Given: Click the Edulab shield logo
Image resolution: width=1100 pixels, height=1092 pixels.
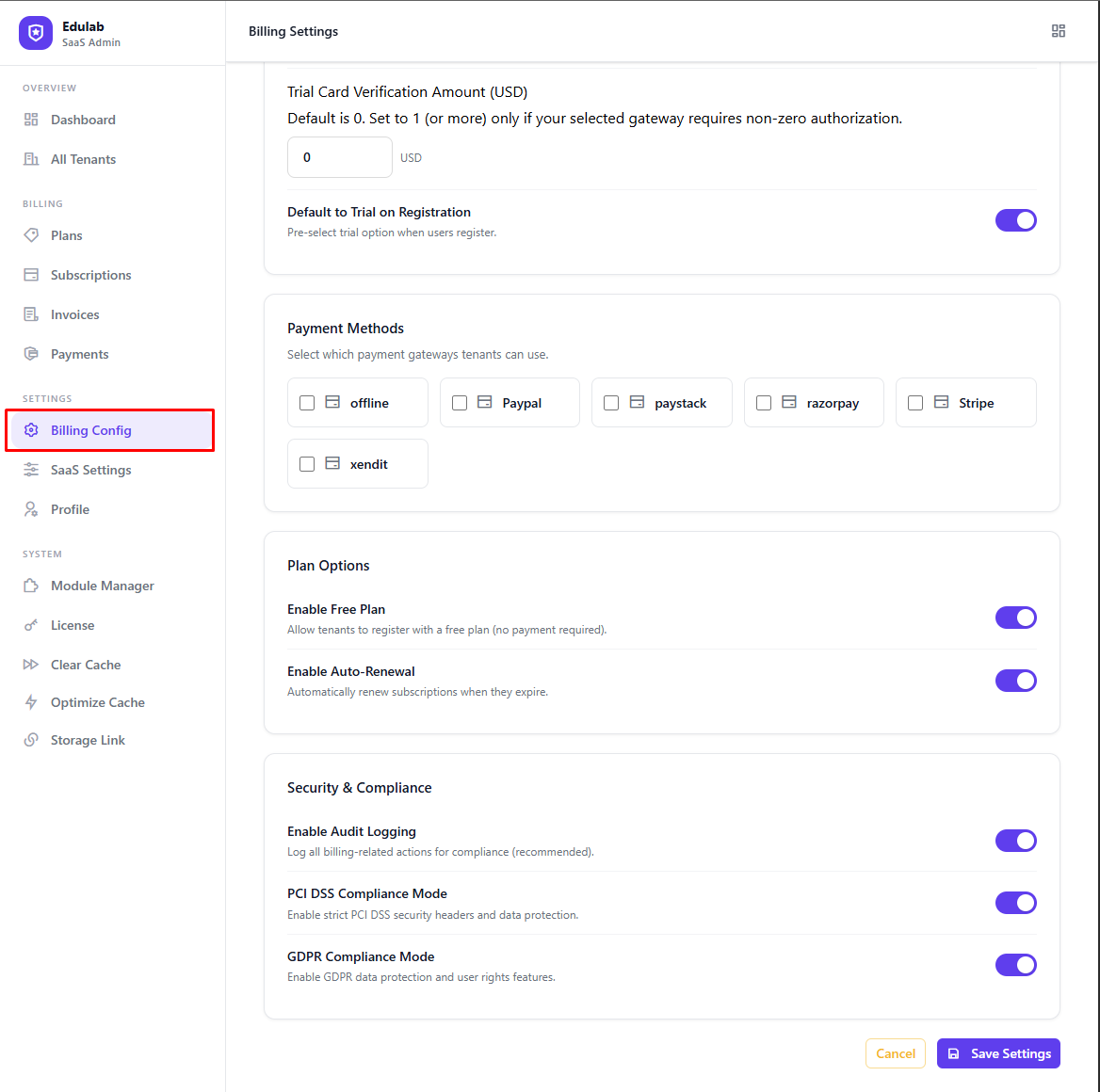Looking at the screenshot, I should pyautogui.click(x=34, y=33).
